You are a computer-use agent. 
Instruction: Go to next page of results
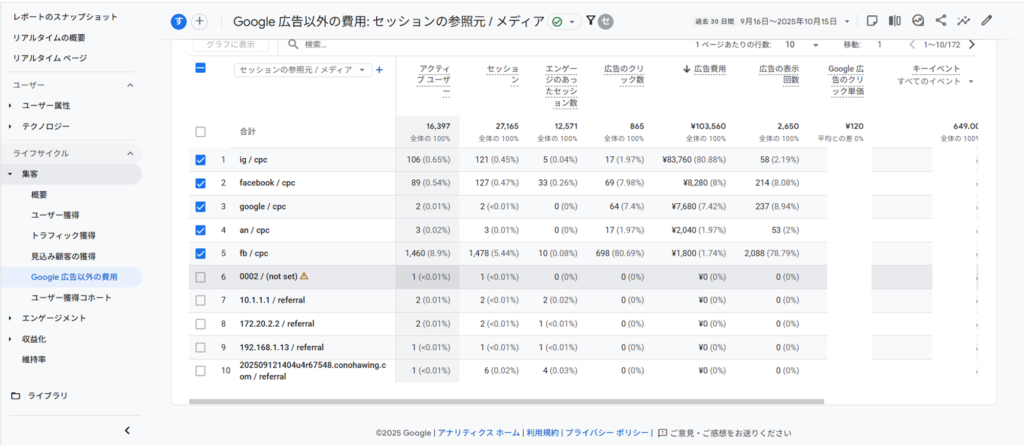972,45
